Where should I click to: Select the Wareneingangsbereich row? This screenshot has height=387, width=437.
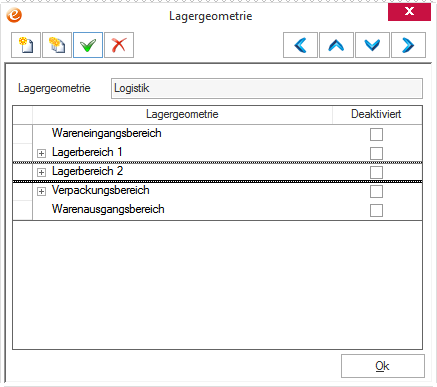point(217,134)
